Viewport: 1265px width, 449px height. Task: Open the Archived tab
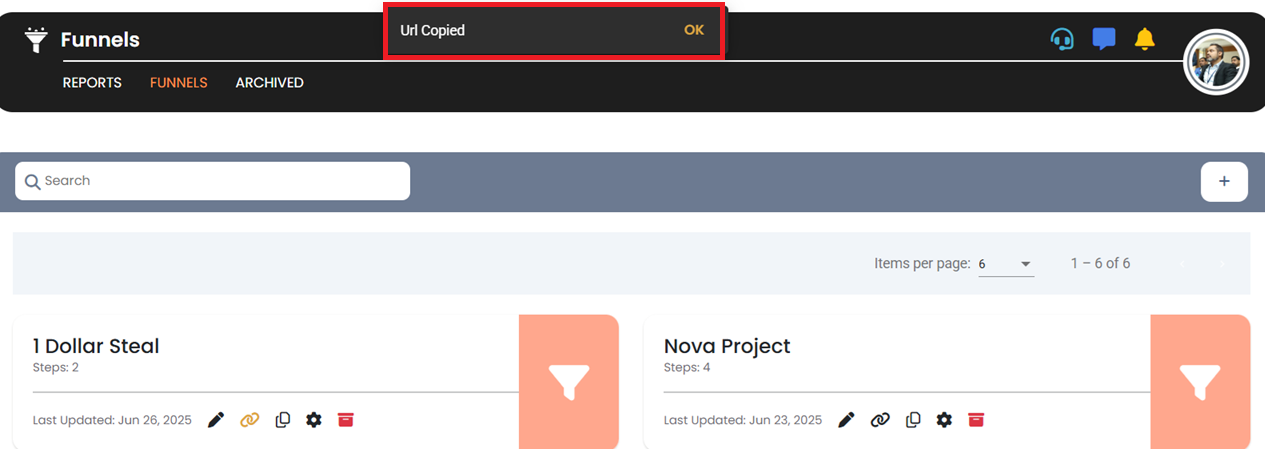click(x=269, y=83)
